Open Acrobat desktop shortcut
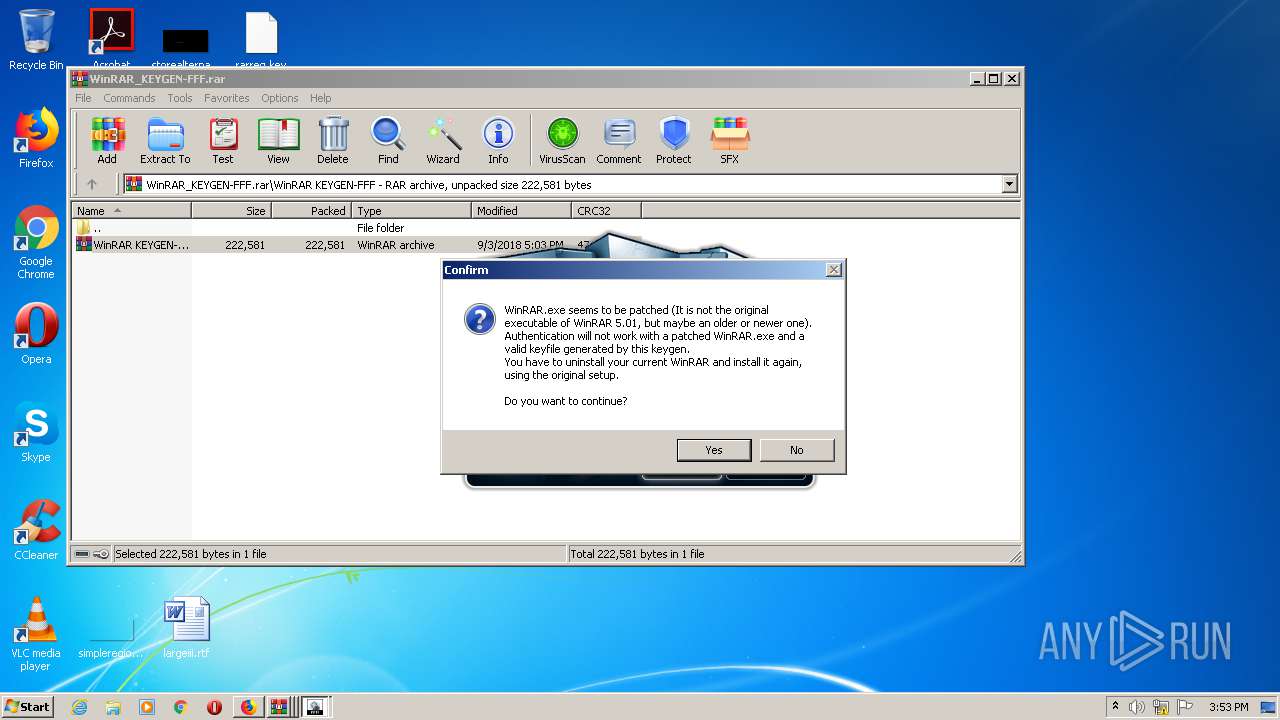 (x=112, y=39)
